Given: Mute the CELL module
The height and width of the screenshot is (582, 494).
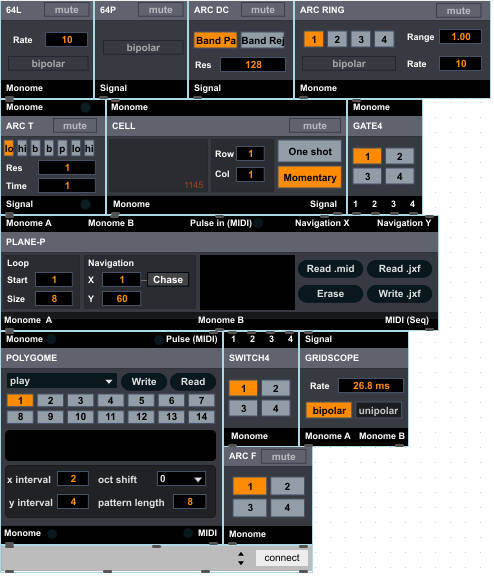Looking at the screenshot, I should 315,126.
